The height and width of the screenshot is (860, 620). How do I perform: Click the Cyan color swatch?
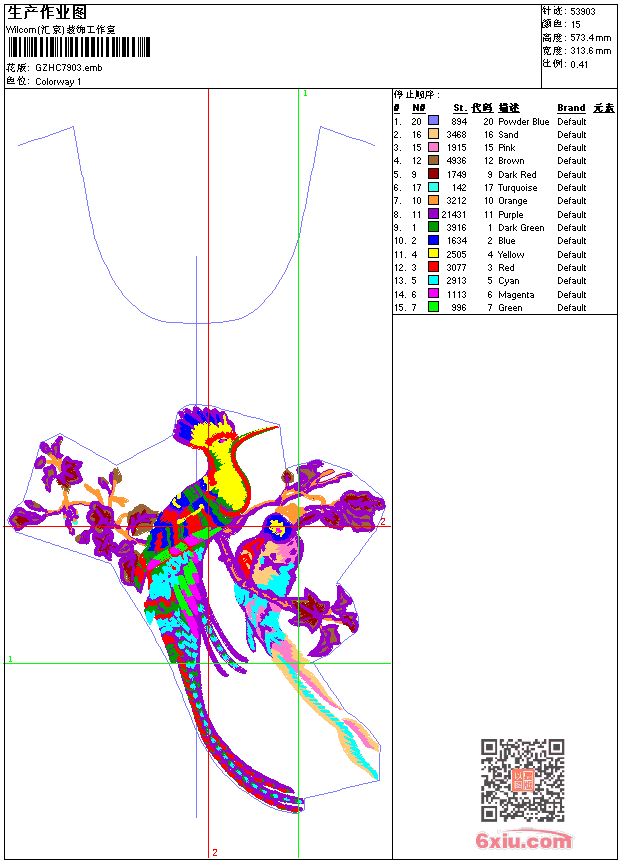pyautogui.click(x=433, y=280)
